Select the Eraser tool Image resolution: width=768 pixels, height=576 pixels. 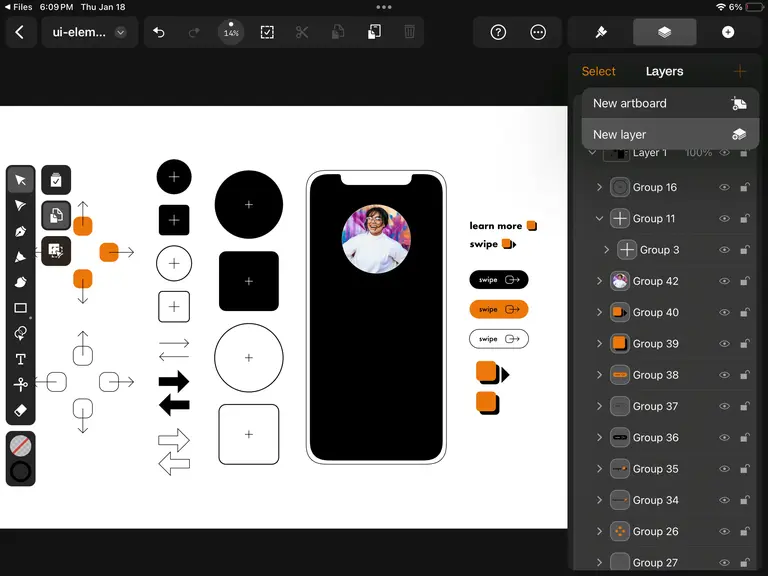pyautogui.click(x=21, y=410)
